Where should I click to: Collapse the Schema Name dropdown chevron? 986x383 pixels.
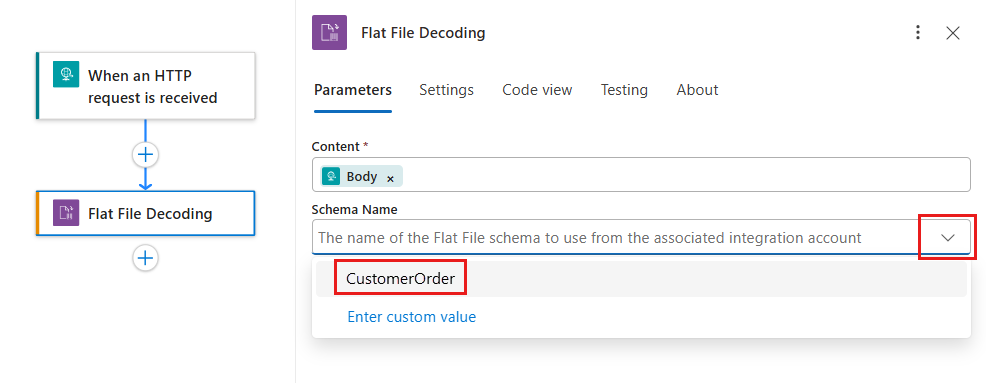click(x=948, y=238)
